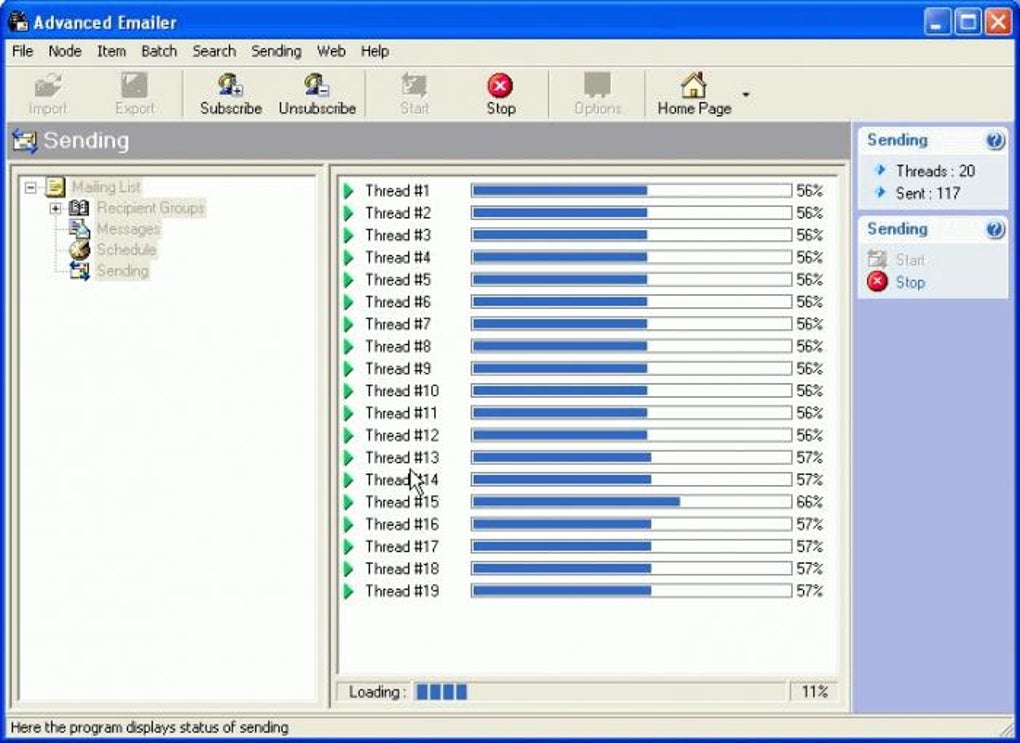Image resolution: width=1020 pixels, height=743 pixels.
Task: Click the window resize grip in status bar
Action: click(x=1008, y=729)
